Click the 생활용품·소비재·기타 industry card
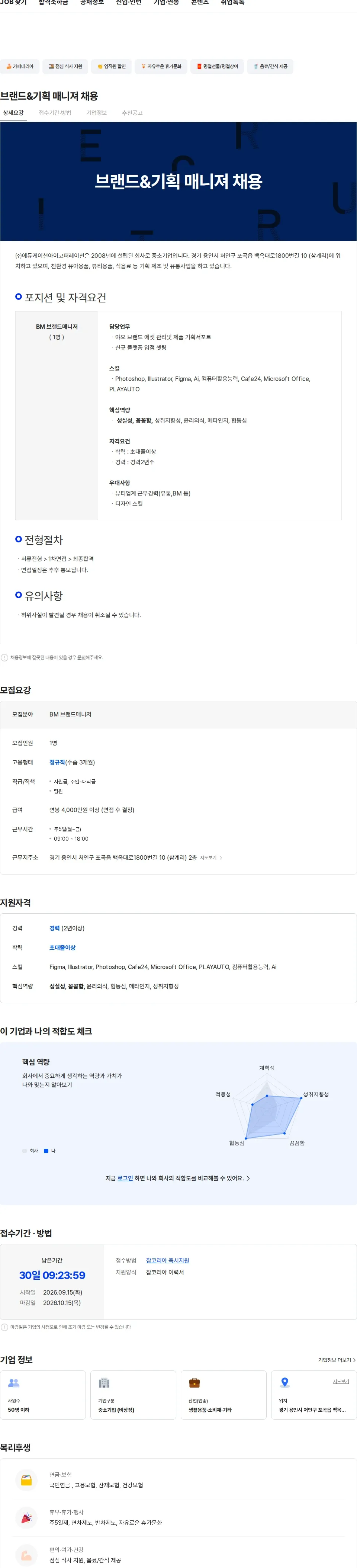Viewport: 357px width, 1568px height. pos(223,1395)
